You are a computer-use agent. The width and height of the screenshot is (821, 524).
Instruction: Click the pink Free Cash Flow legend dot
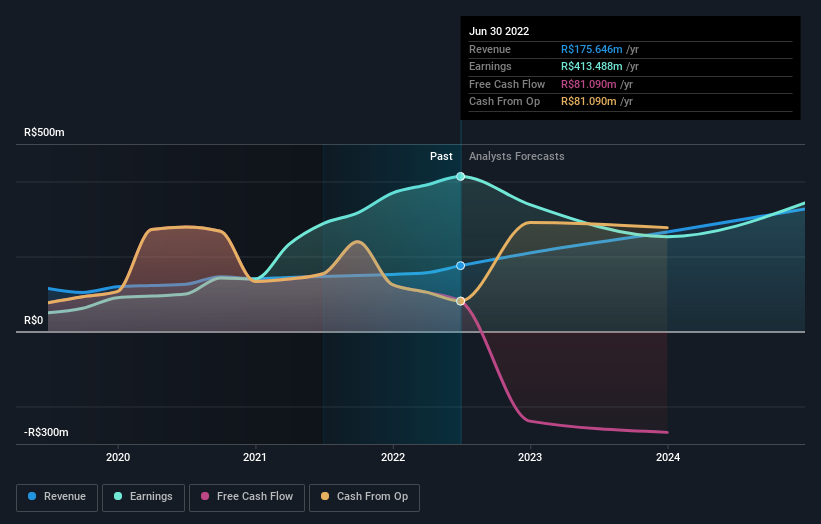tap(205, 496)
